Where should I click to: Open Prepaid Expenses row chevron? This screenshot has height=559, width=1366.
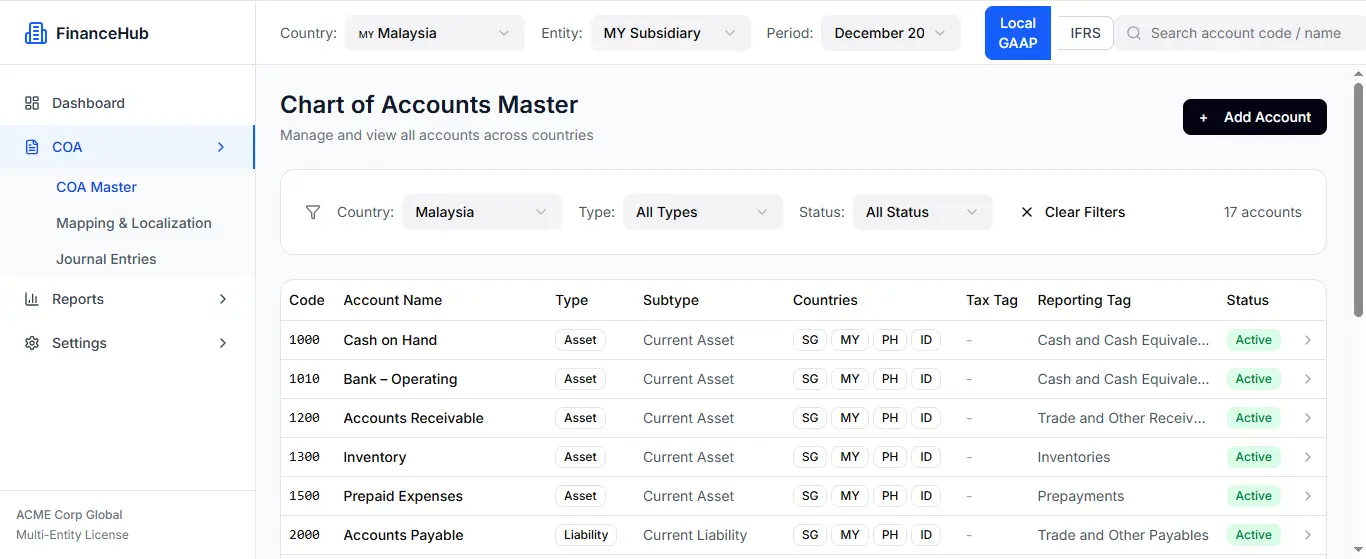(1308, 496)
